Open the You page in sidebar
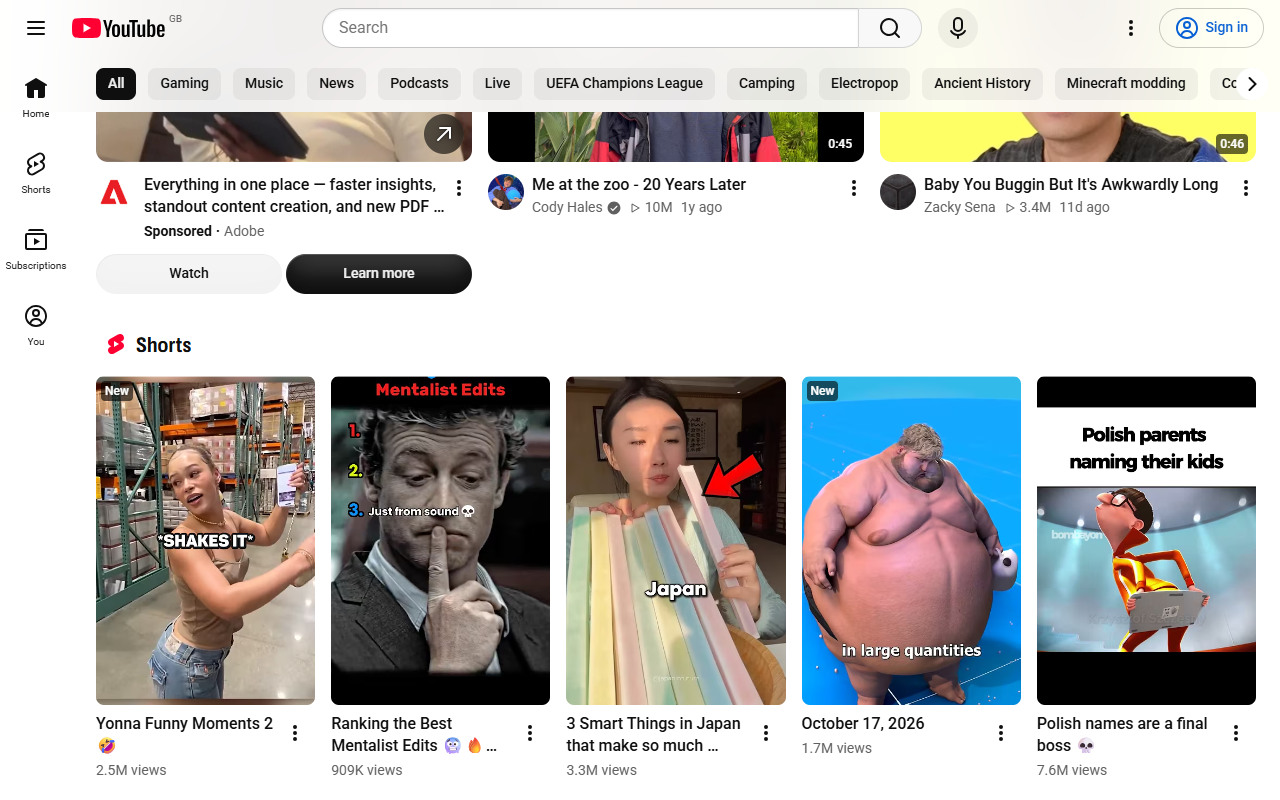 click(36, 326)
